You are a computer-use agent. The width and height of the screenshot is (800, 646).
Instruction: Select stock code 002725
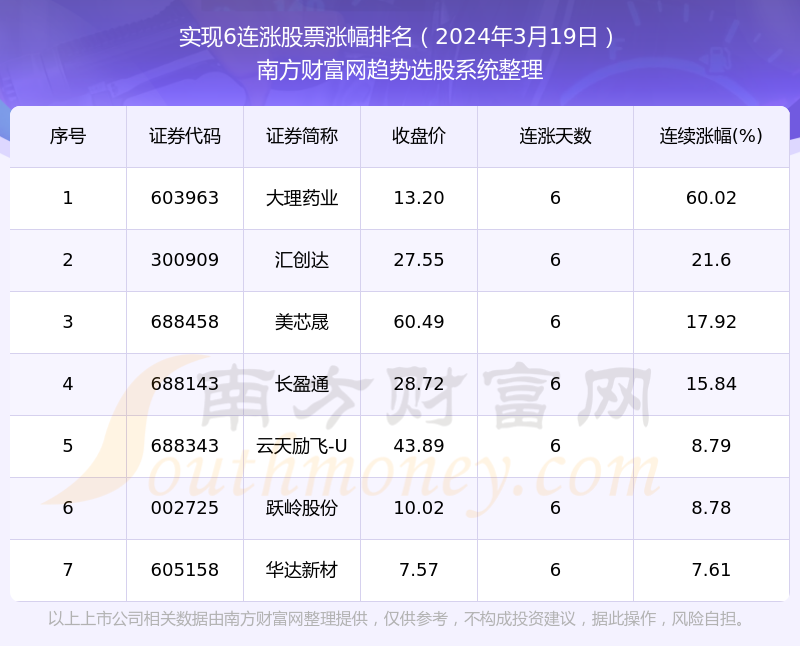[185, 508]
